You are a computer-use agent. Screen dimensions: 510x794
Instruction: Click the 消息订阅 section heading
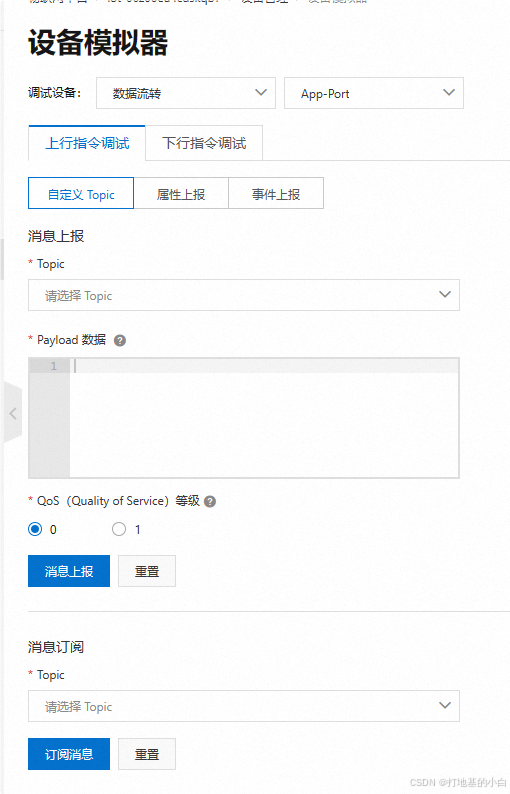click(56, 647)
